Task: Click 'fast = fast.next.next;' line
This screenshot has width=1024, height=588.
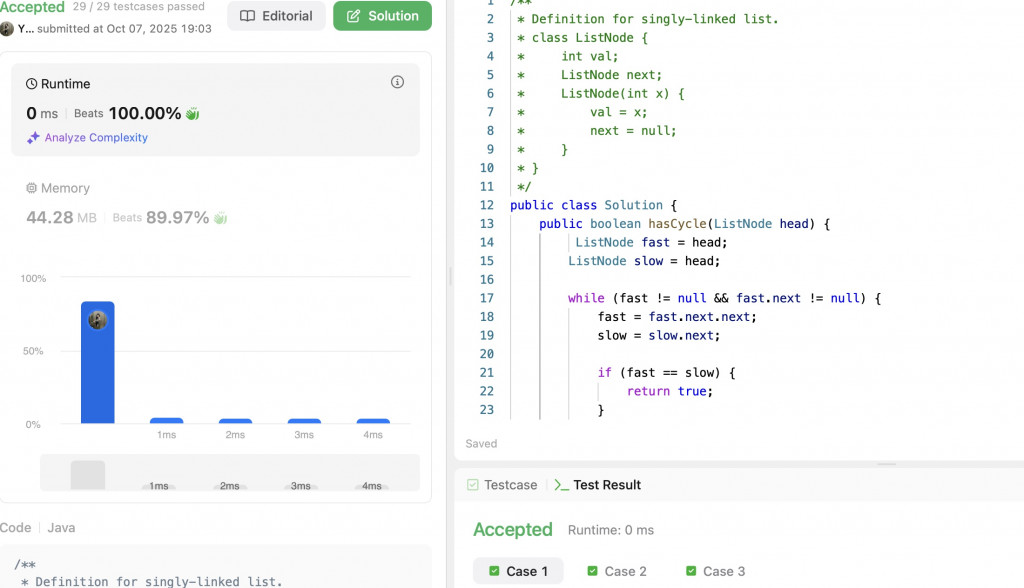Action: [677, 317]
